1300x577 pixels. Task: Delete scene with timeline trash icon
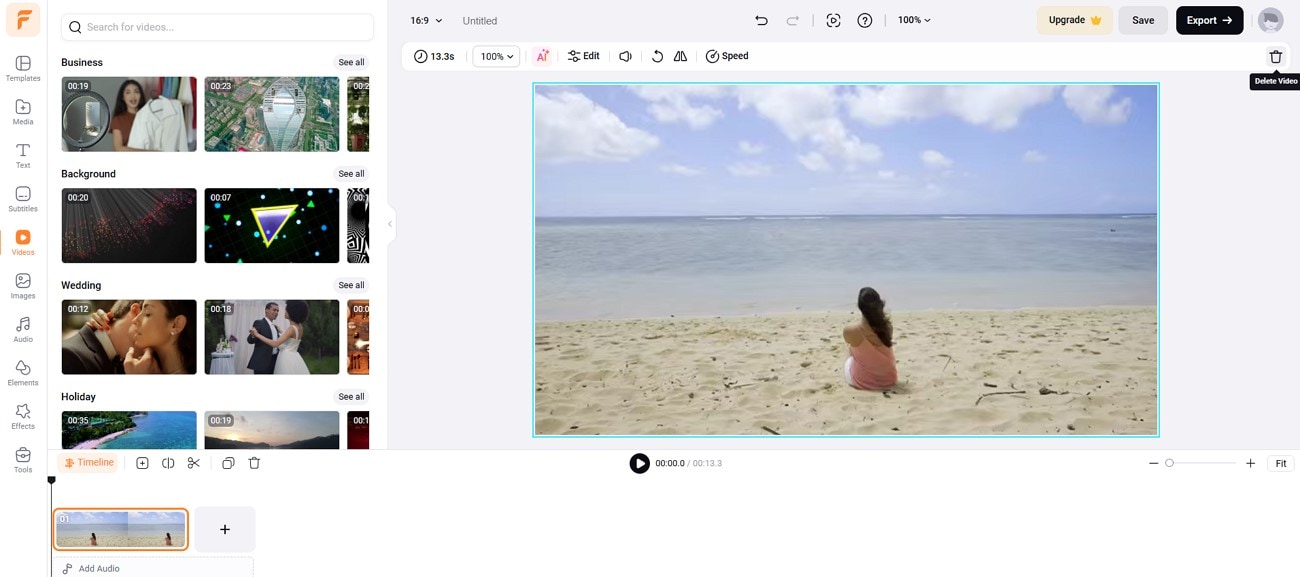point(254,463)
